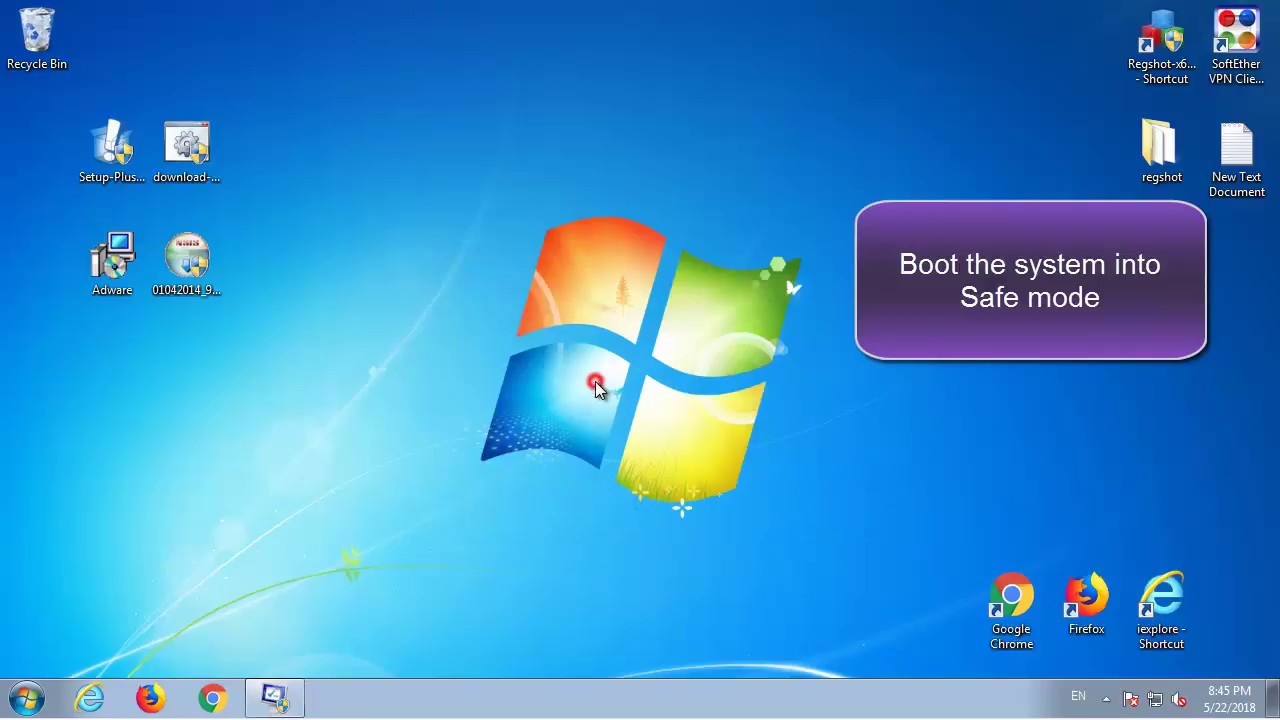This screenshot has height=720, width=1280.
Task: Select the SoftEther VPN Client icon
Action: click(x=1237, y=47)
